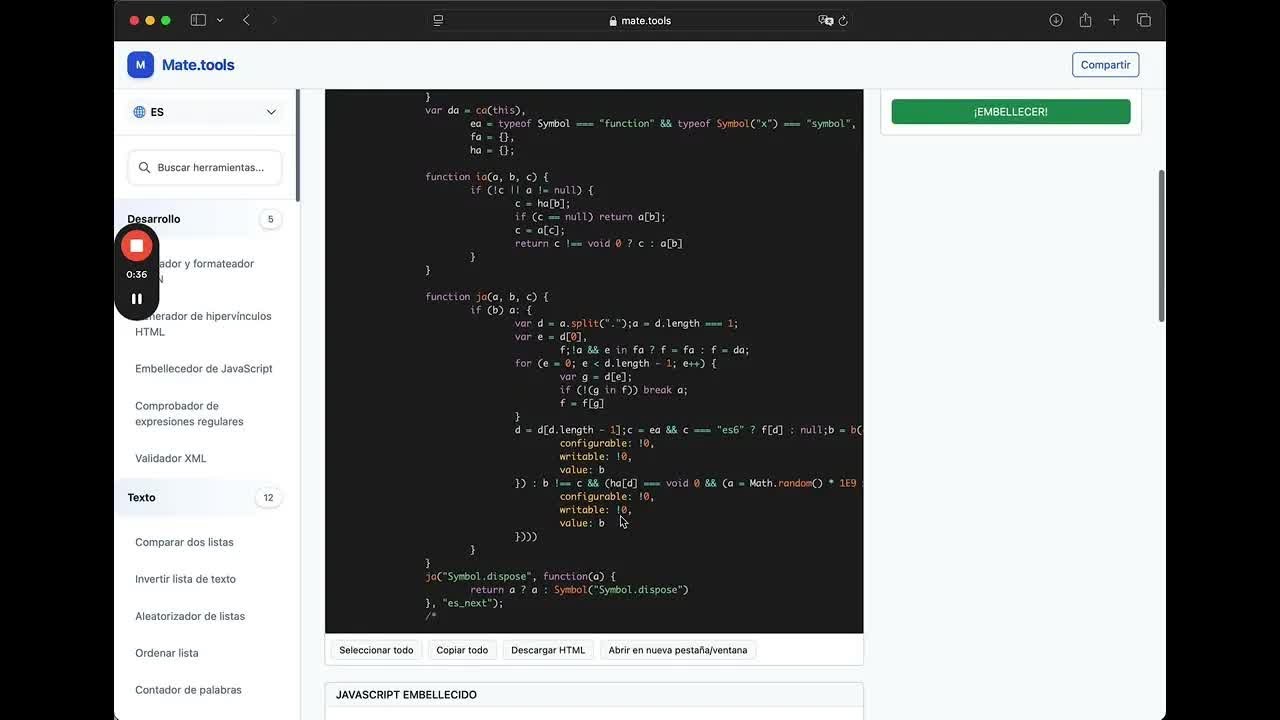Open Comprobador de expresiones regulares

click(x=205, y=414)
